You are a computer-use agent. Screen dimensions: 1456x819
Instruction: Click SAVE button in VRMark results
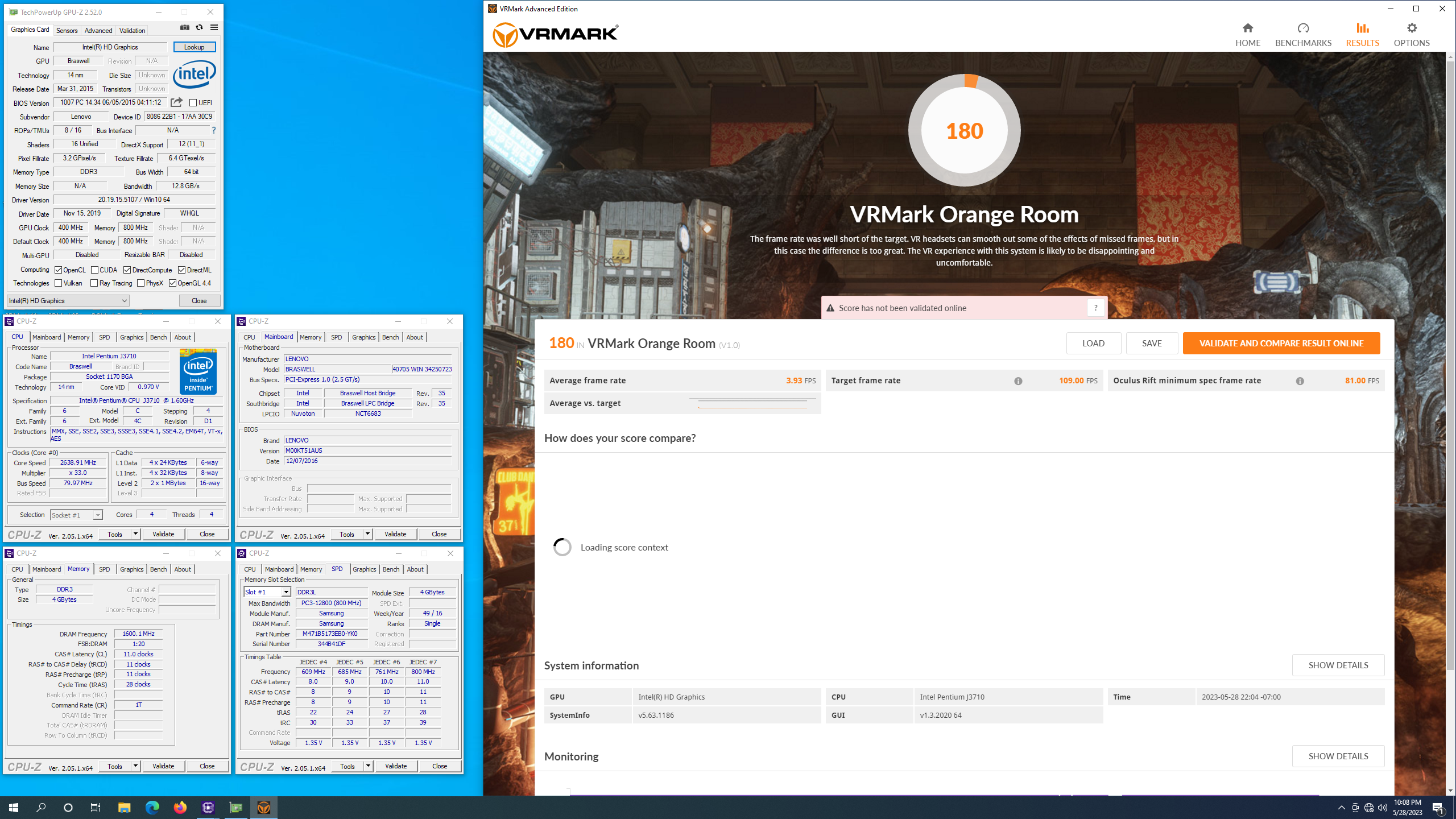coord(1152,343)
